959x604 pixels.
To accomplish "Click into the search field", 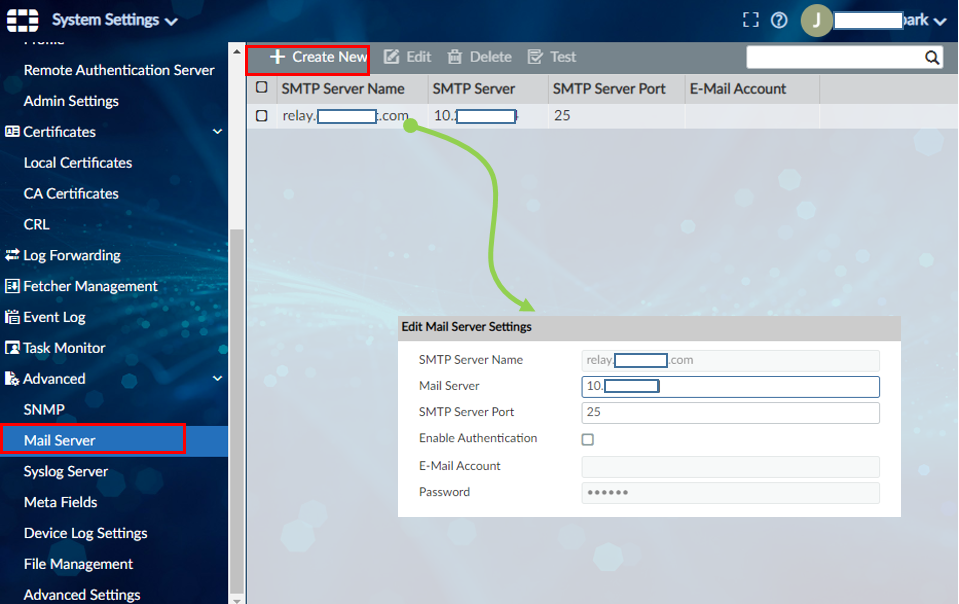I will pos(835,57).
